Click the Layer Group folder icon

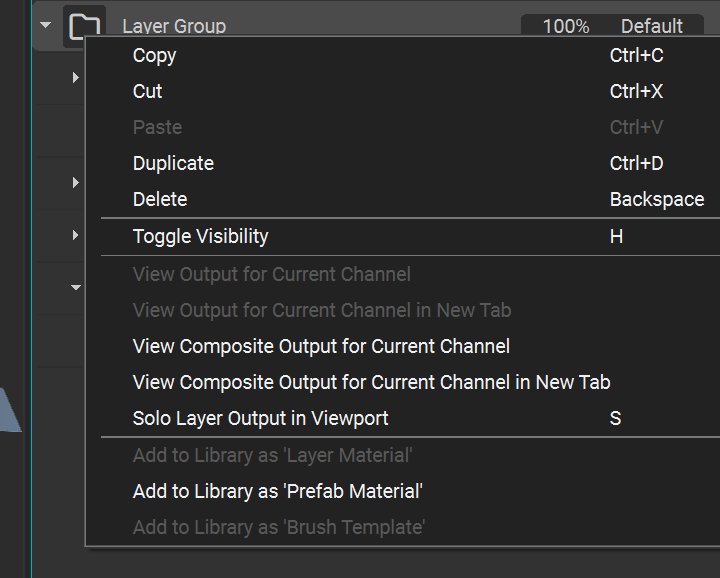84,25
